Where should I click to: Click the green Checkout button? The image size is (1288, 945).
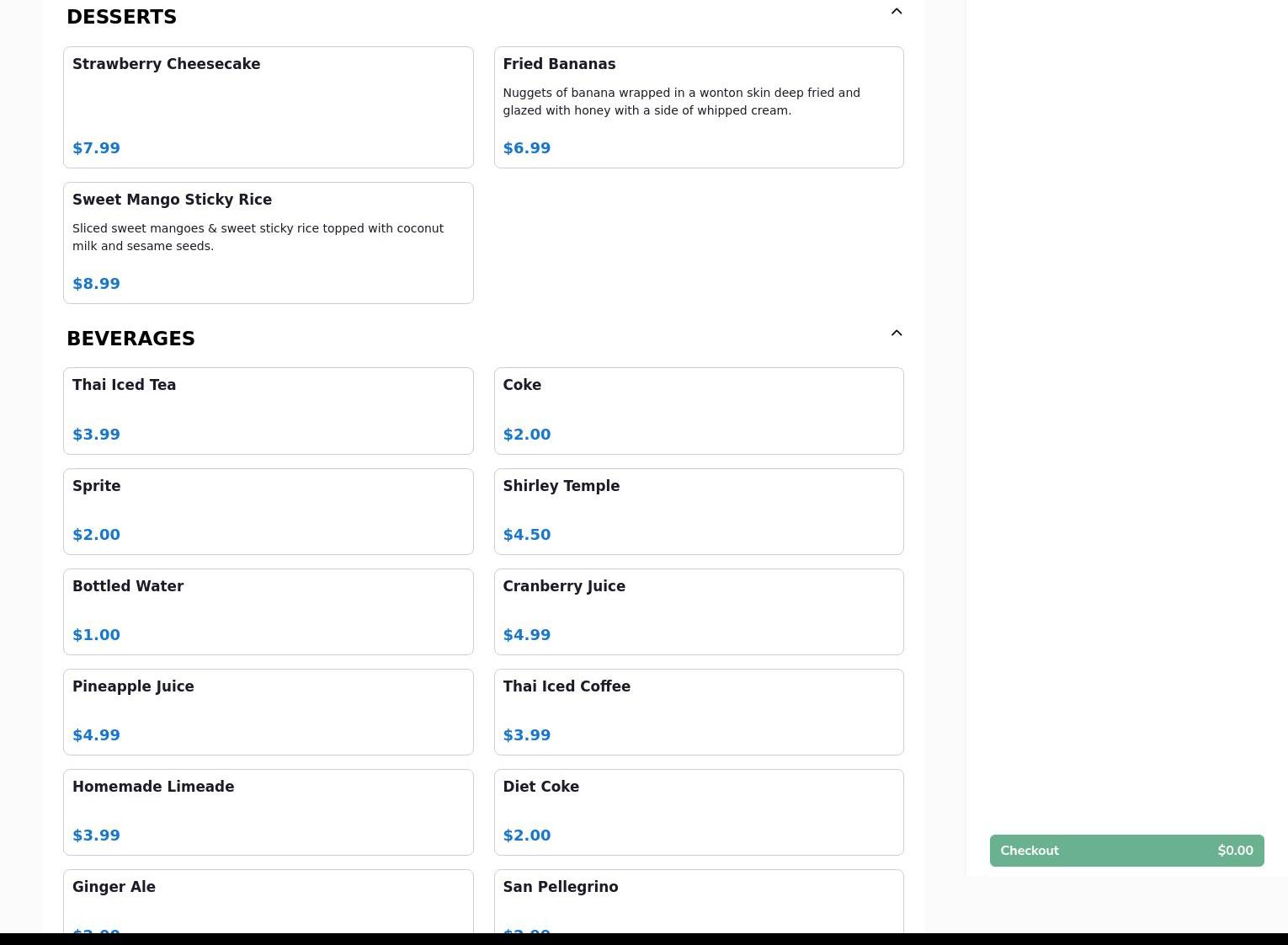click(1126, 851)
